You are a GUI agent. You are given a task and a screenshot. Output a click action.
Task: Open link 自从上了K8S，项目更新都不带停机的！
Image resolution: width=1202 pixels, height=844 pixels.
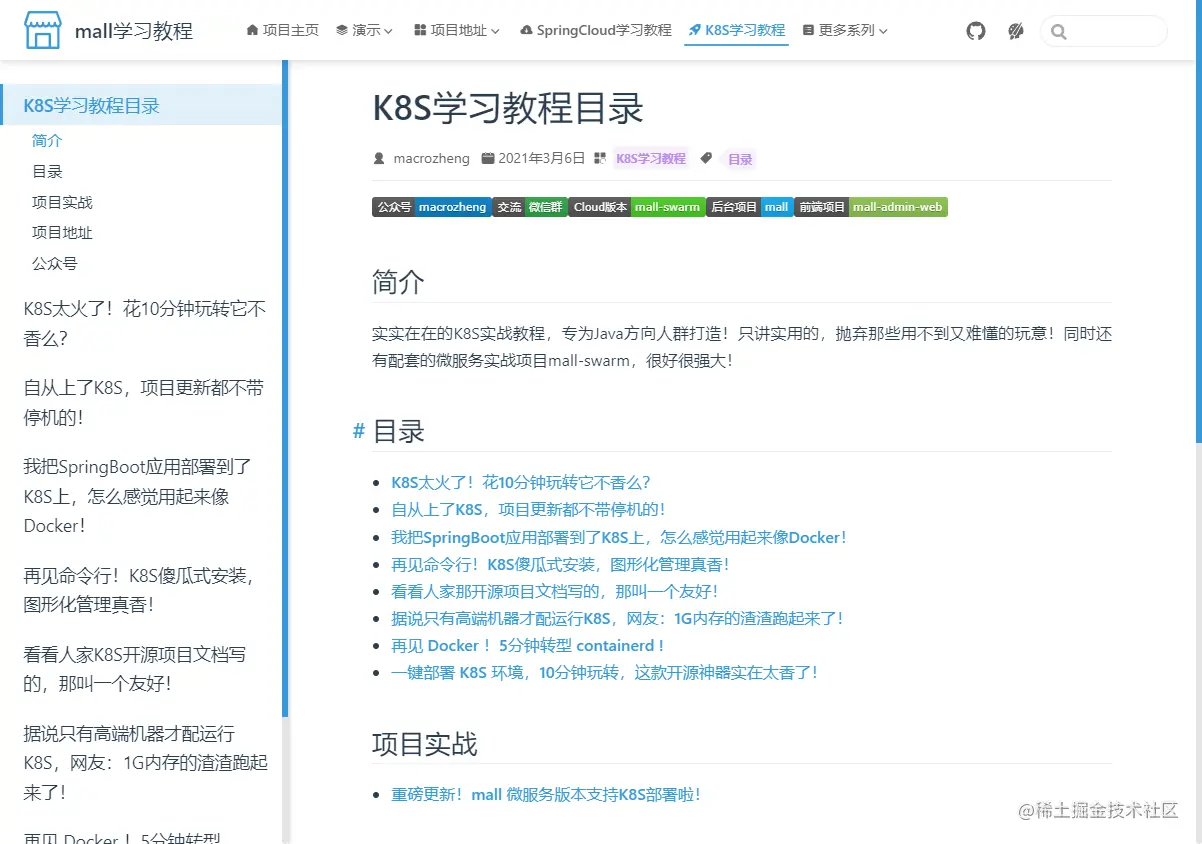point(528,509)
